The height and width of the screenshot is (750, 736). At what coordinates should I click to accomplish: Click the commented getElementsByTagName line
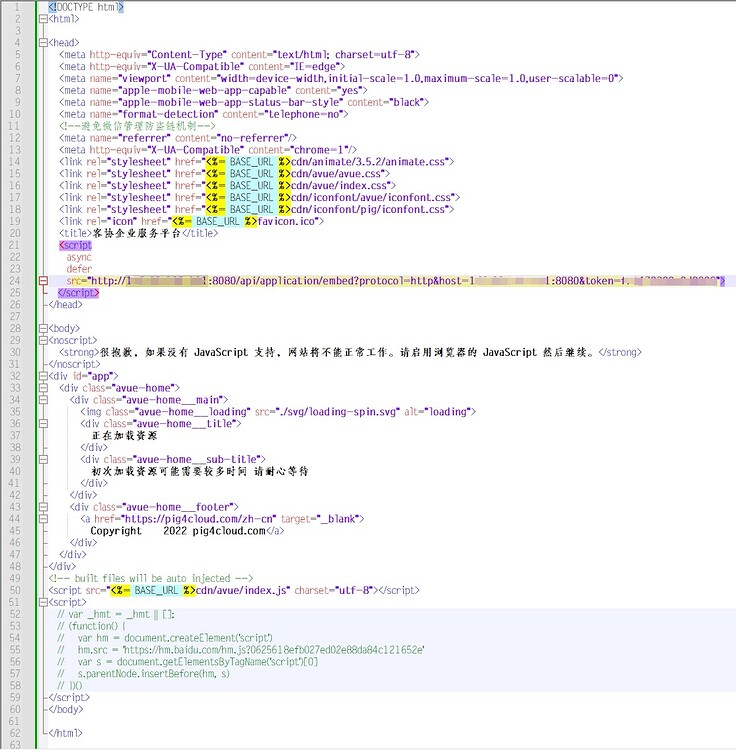187,662
